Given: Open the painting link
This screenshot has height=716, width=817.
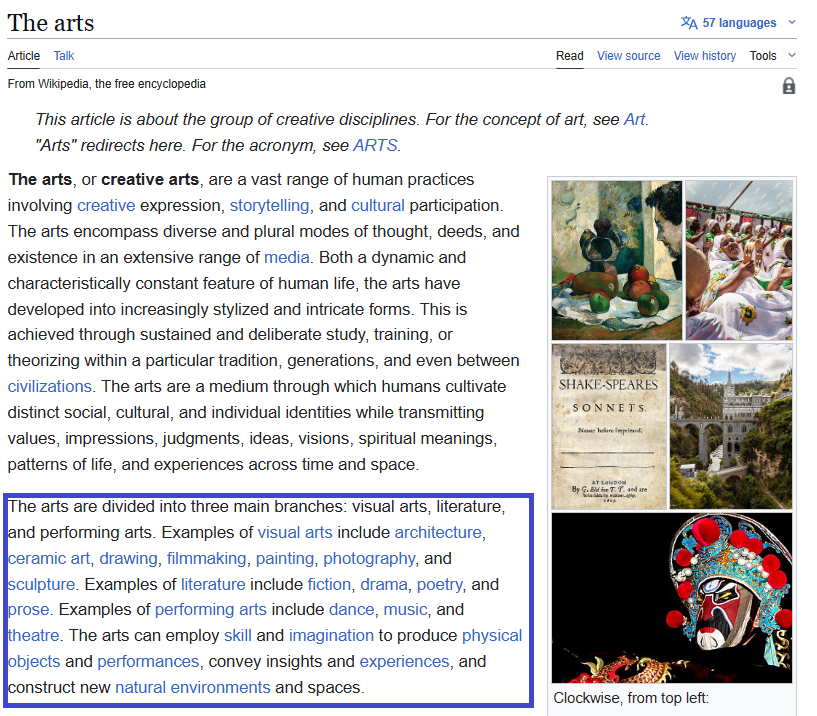Looking at the screenshot, I should coord(284,559).
